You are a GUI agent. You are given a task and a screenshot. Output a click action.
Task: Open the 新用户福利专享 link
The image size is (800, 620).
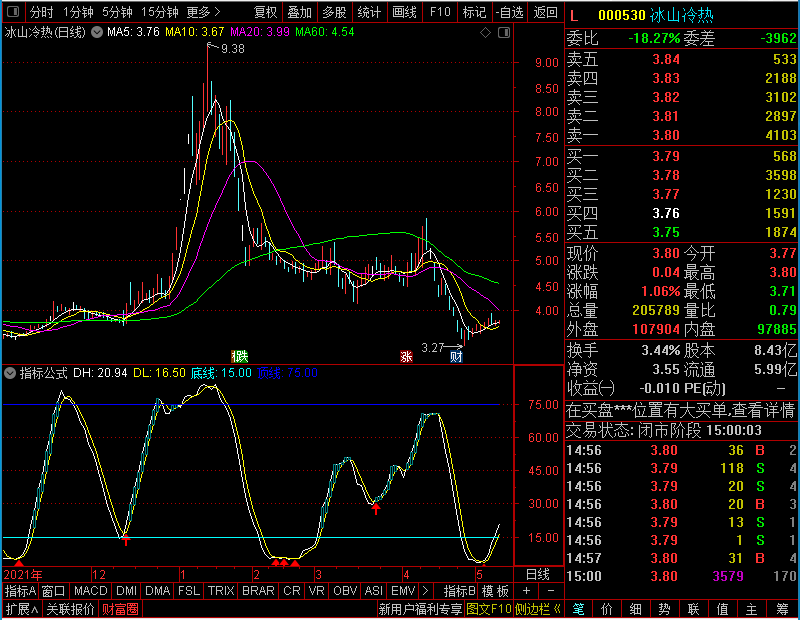point(420,609)
